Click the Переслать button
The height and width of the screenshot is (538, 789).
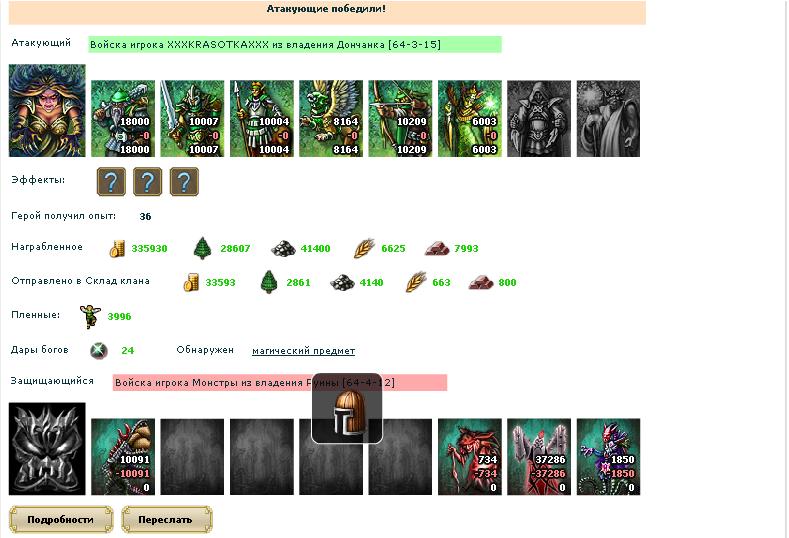click(167, 519)
